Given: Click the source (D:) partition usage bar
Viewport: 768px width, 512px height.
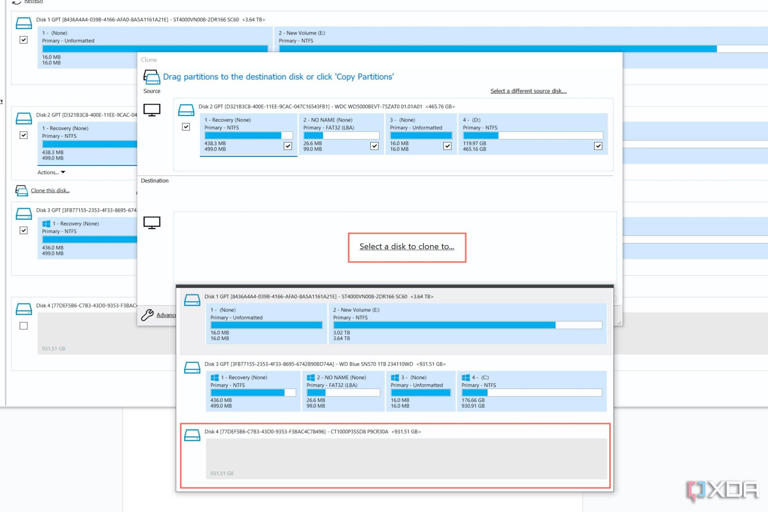Looking at the screenshot, I should pyautogui.click(x=533, y=135).
